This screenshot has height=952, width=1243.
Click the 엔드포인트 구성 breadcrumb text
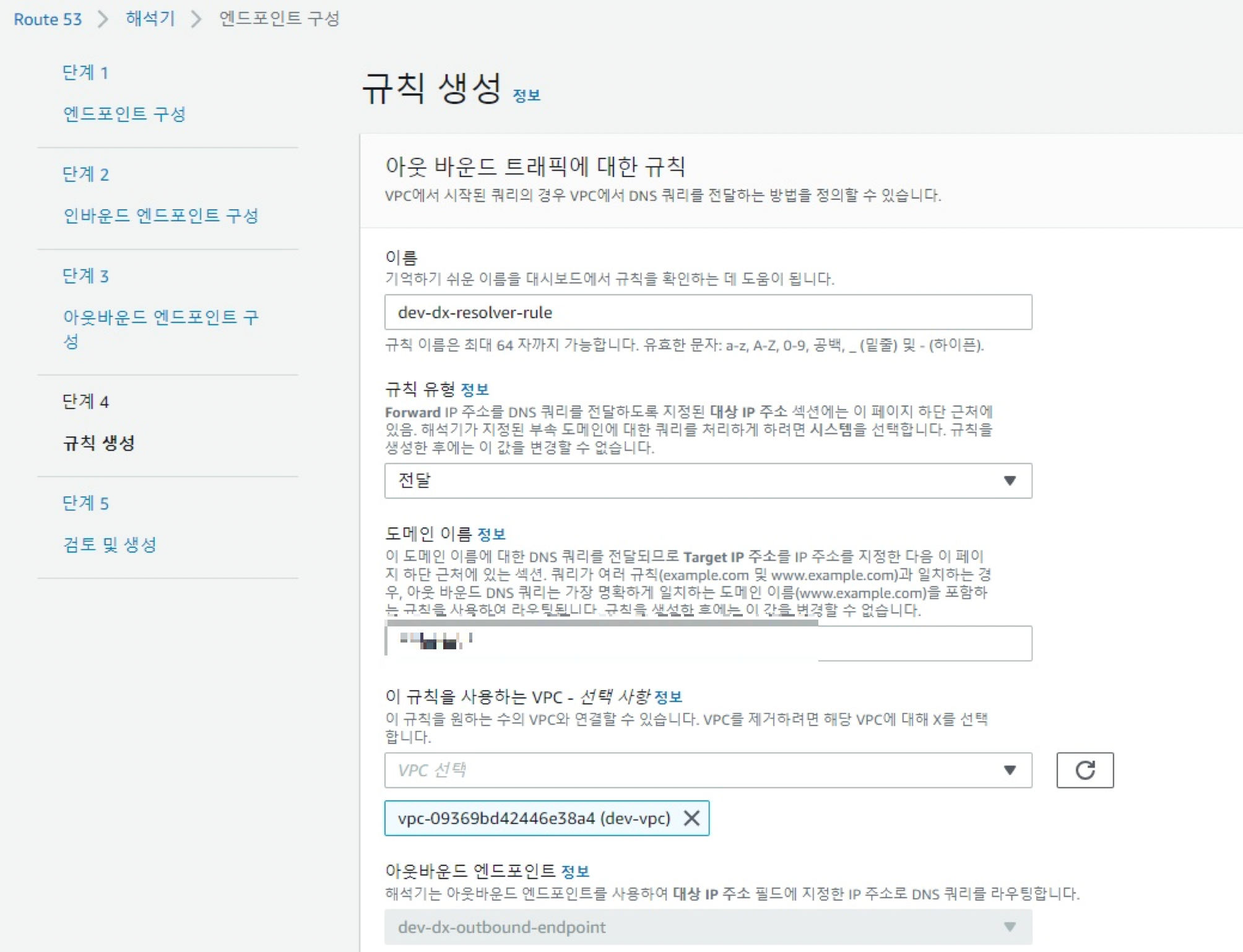pos(279,19)
